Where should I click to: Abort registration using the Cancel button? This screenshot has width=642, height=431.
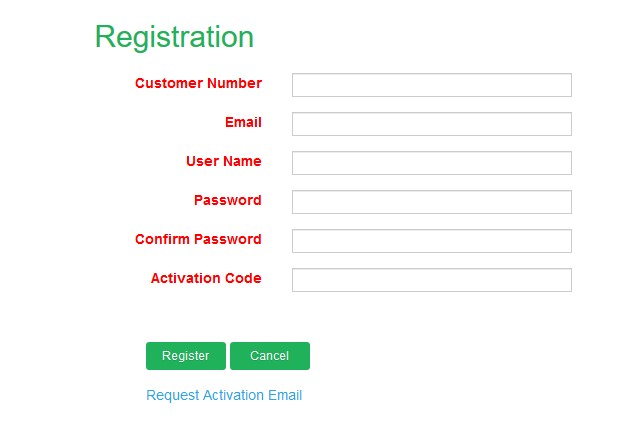[269, 356]
